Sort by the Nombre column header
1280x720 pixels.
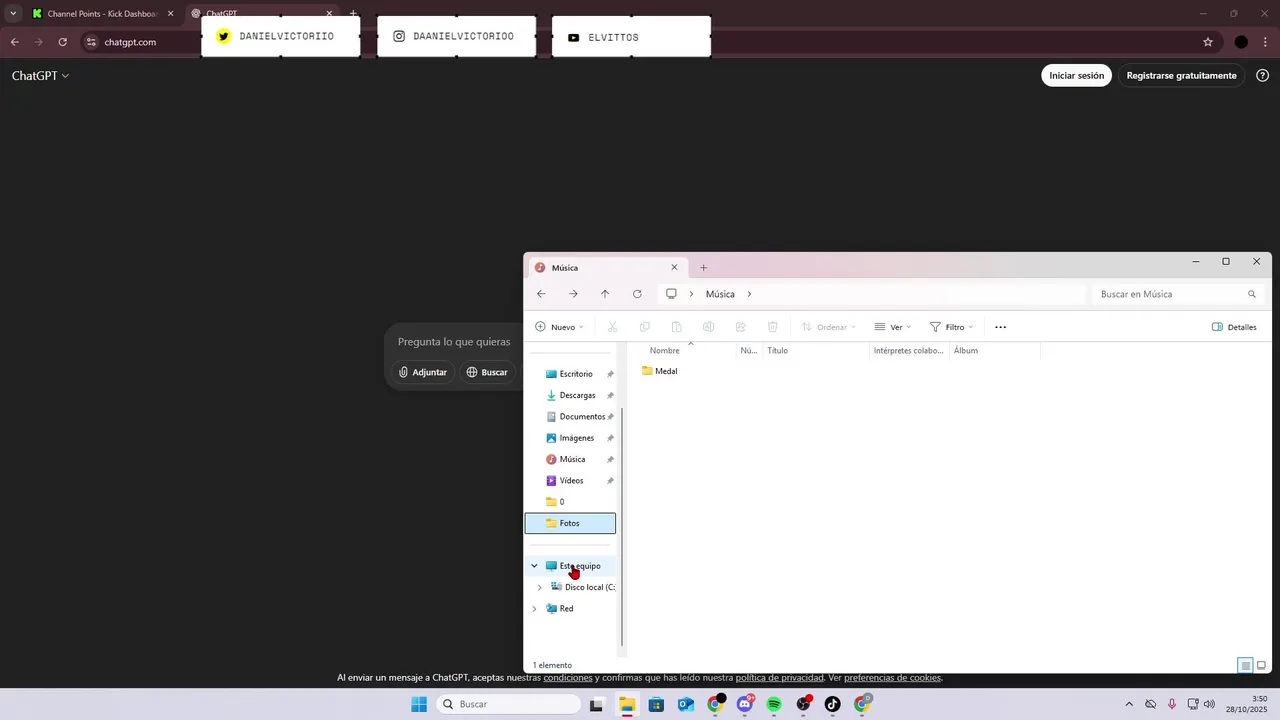[x=664, y=350]
